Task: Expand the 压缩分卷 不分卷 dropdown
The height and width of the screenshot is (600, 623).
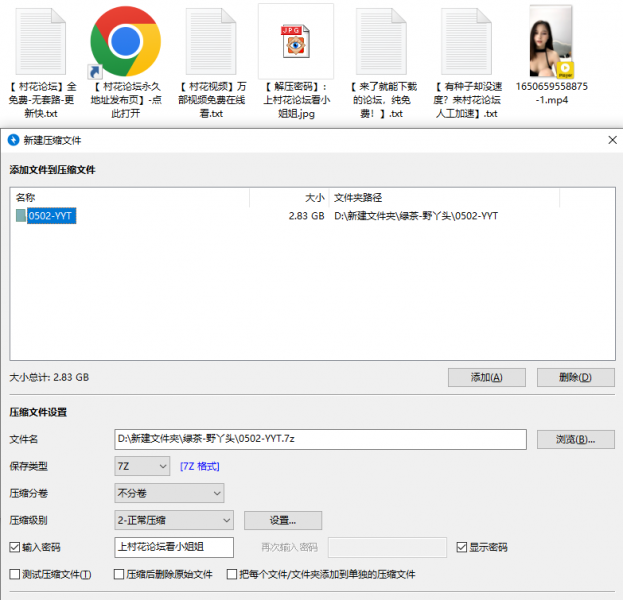Action: coord(169,493)
